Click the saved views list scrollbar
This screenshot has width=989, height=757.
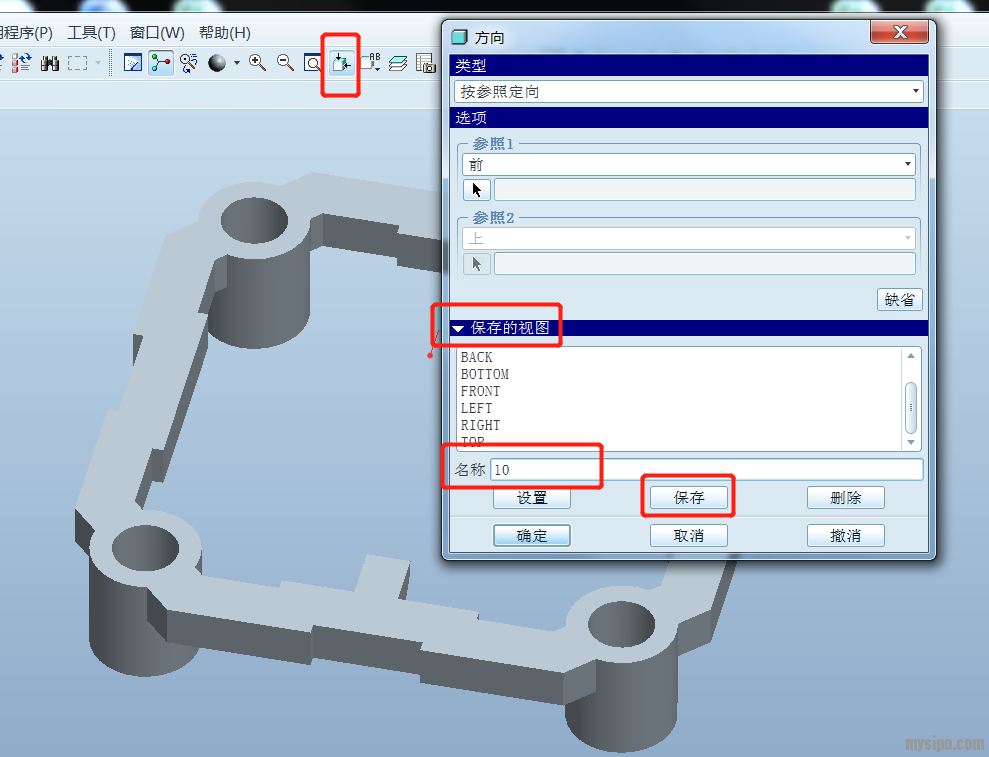(910, 400)
